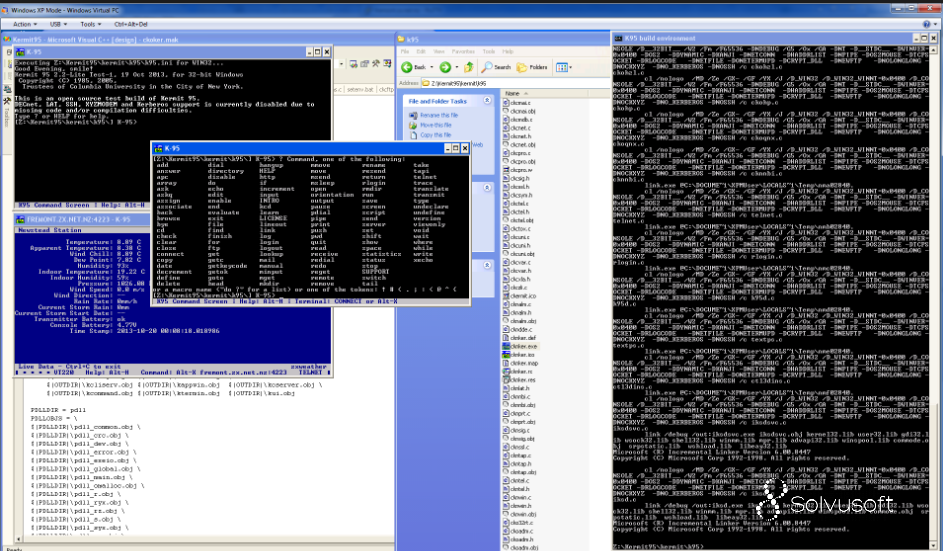Click the FREMONT.ZX.NET.NZ window title icon
The image size is (943, 551).
[x=20, y=220]
